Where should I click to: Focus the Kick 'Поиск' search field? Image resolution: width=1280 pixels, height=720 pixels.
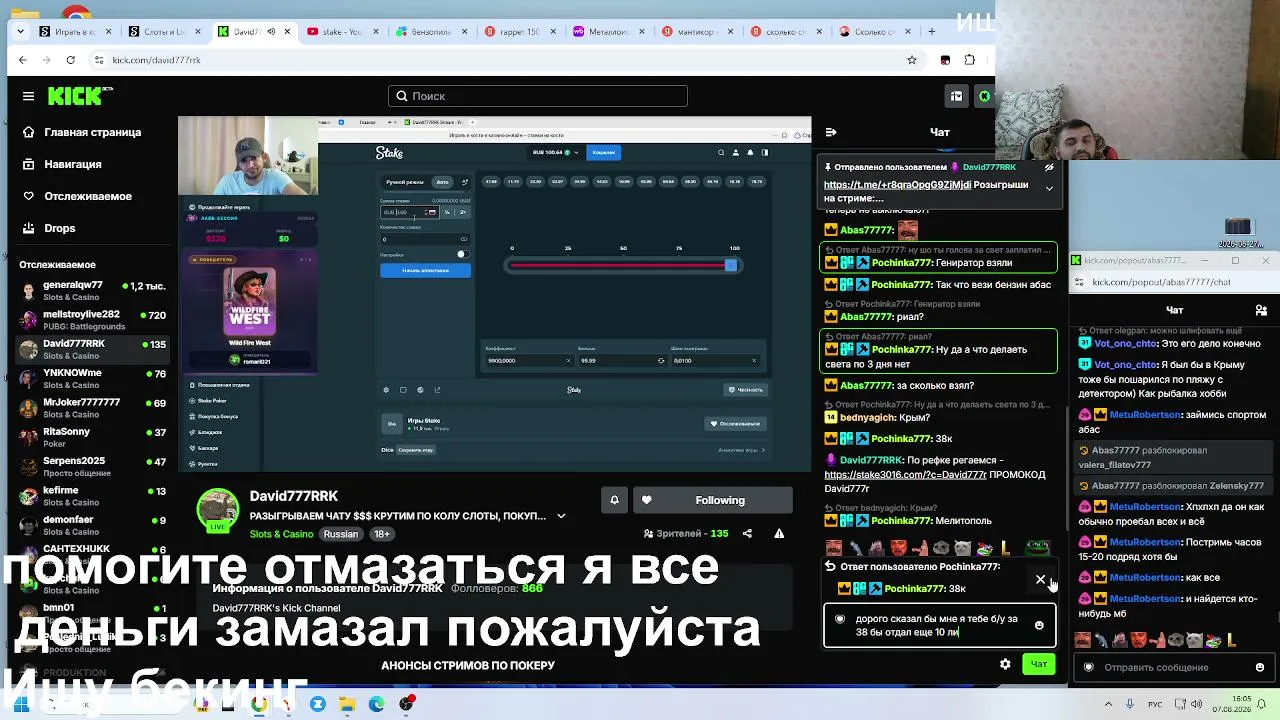coord(538,96)
